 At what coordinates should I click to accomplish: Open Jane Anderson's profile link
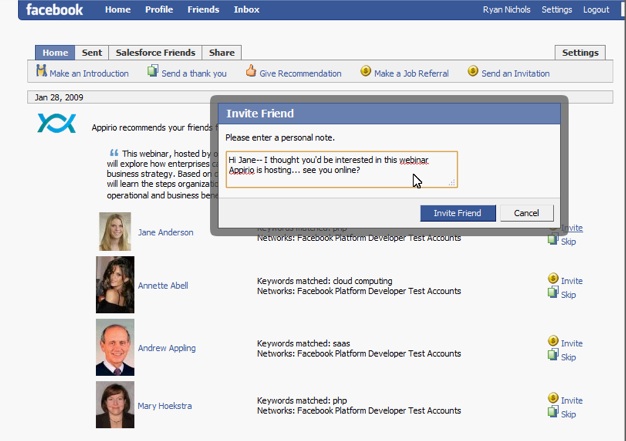tap(166, 232)
